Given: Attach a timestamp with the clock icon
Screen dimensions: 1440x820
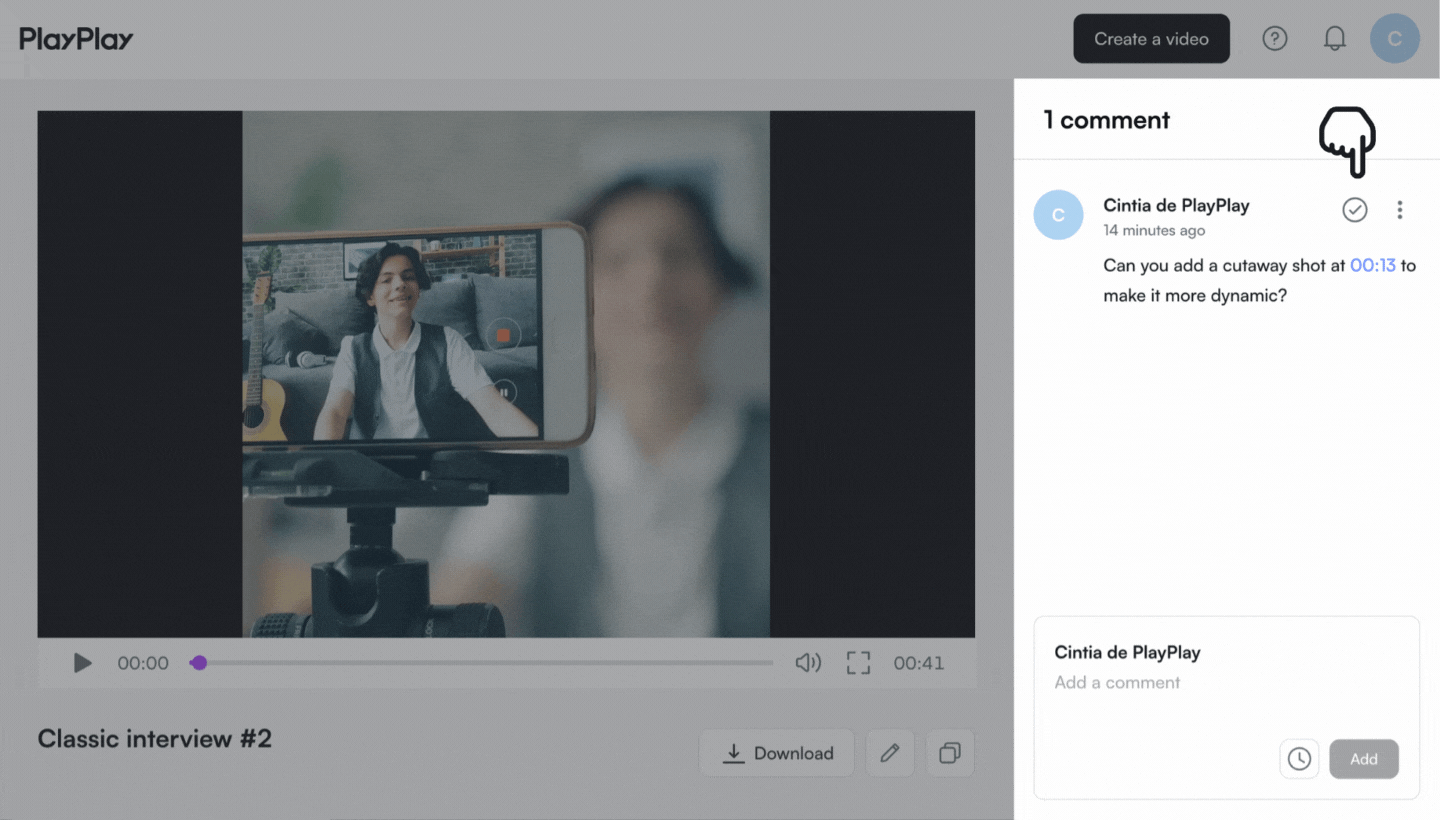Looking at the screenshot, I should point(1298,759).
